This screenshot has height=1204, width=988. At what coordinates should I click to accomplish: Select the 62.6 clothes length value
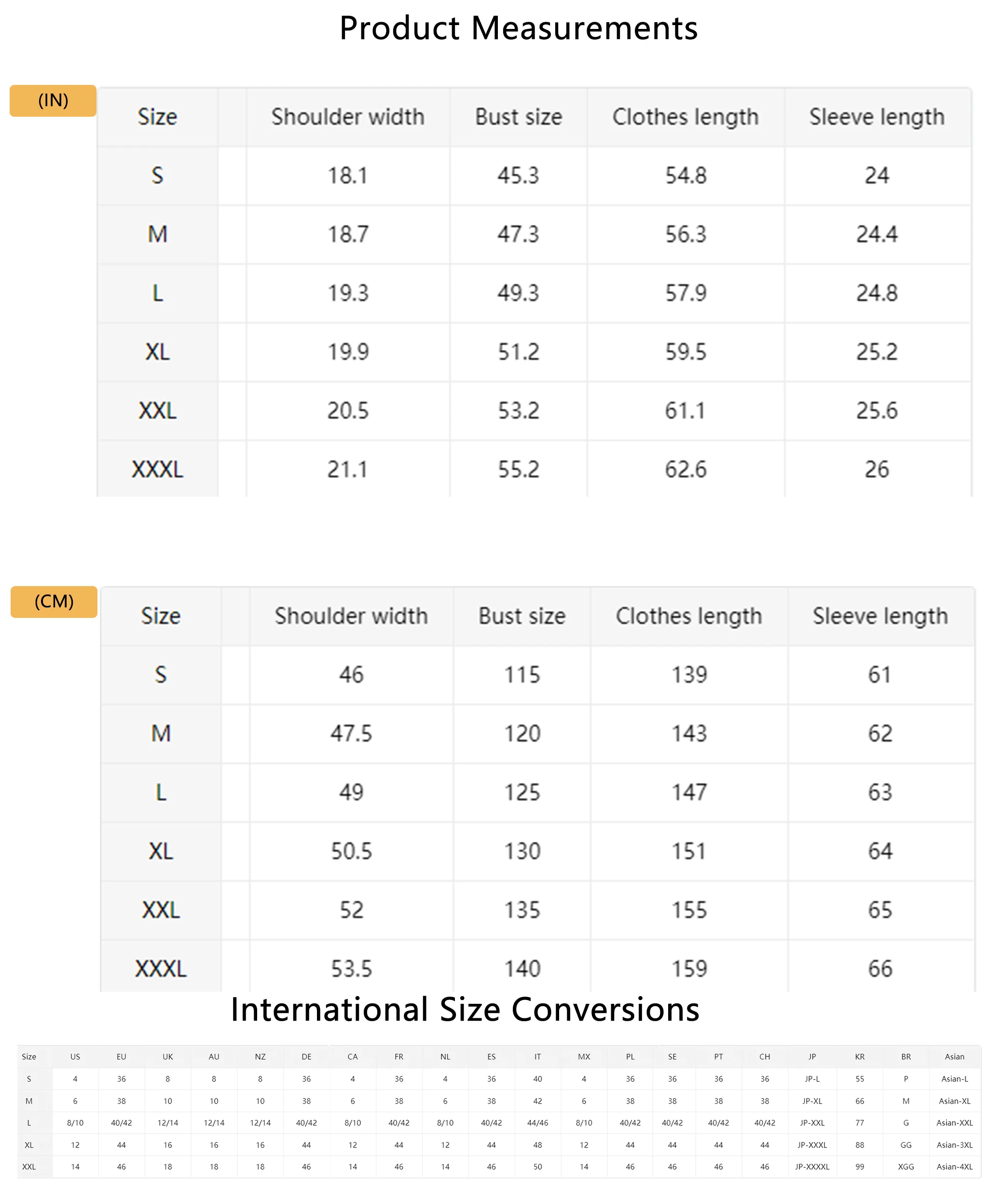[686, 469]
